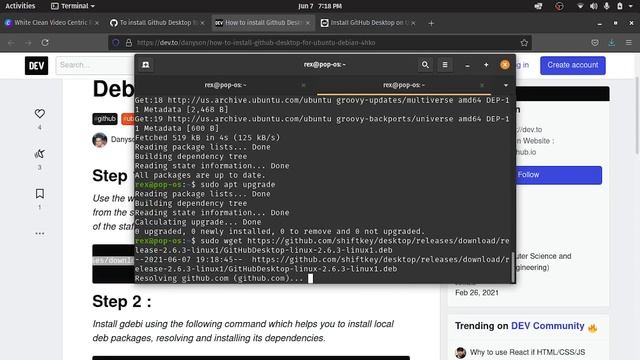Close the White Clean Video Centric tab
Image resolution: width=640 pixels, height=360 pixels.
97,23
